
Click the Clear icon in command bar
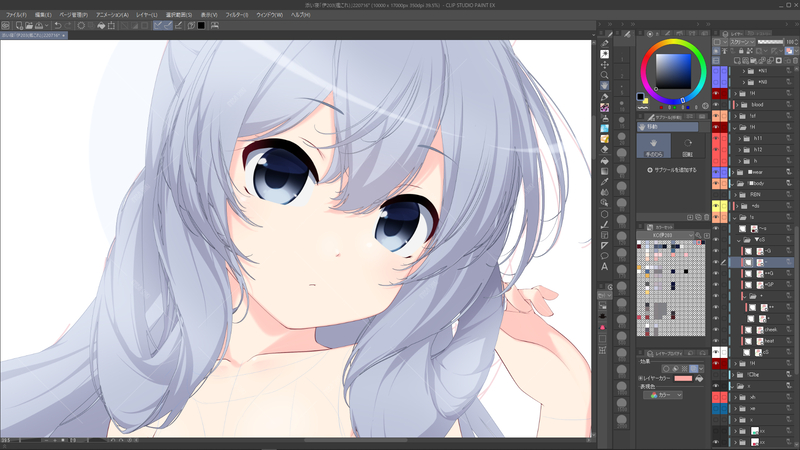click(81, 25)
